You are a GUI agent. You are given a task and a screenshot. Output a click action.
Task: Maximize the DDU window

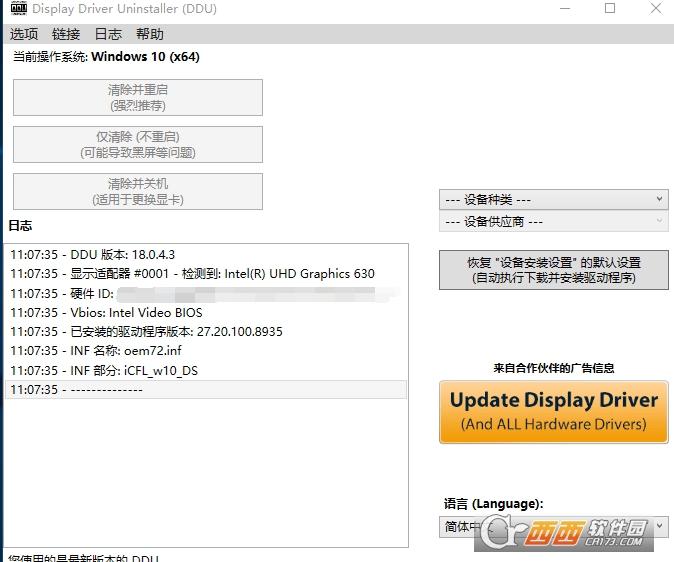610,8
